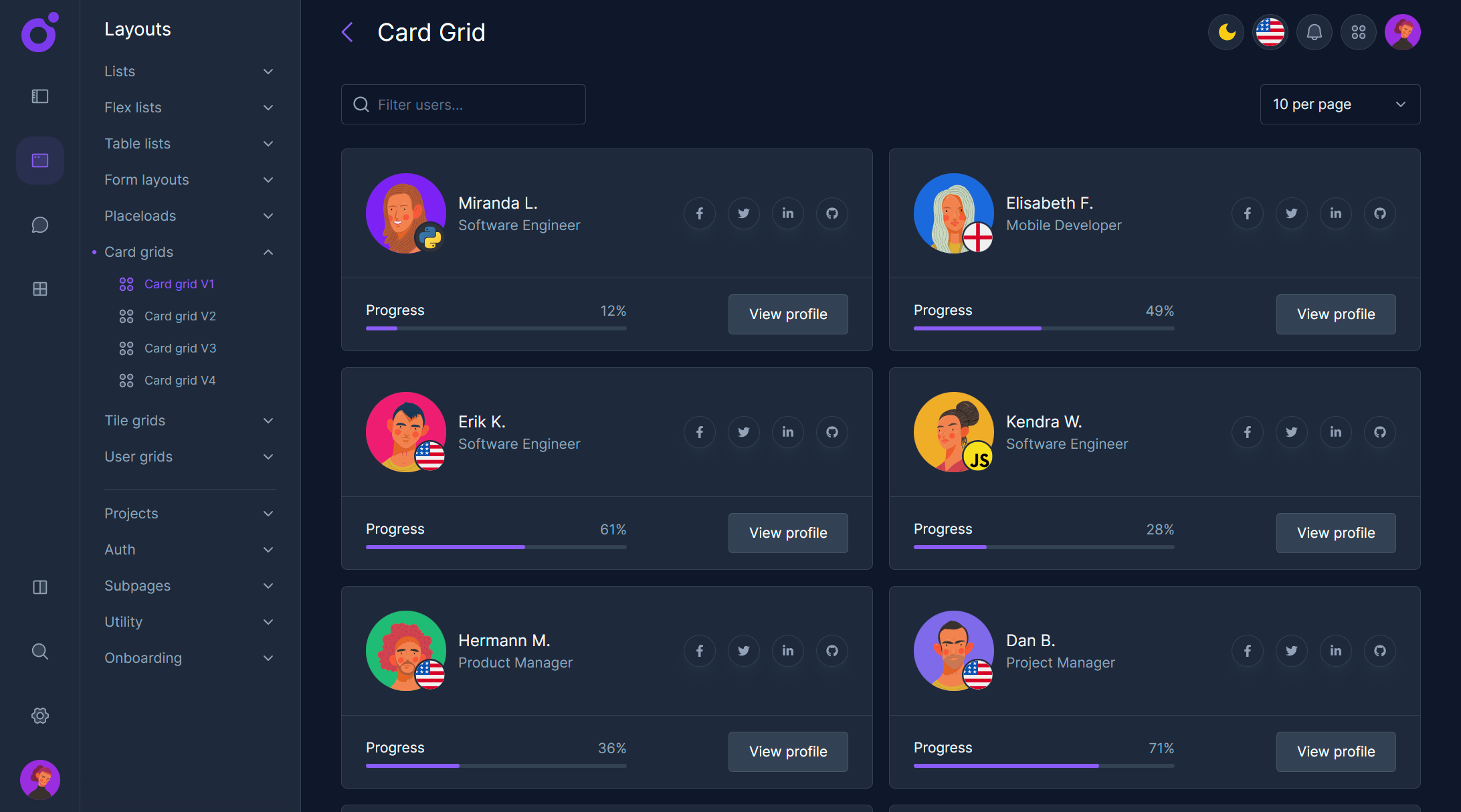Open the search icon in the left sidebar
The image size is (1461, 812).
click(39, 651)
